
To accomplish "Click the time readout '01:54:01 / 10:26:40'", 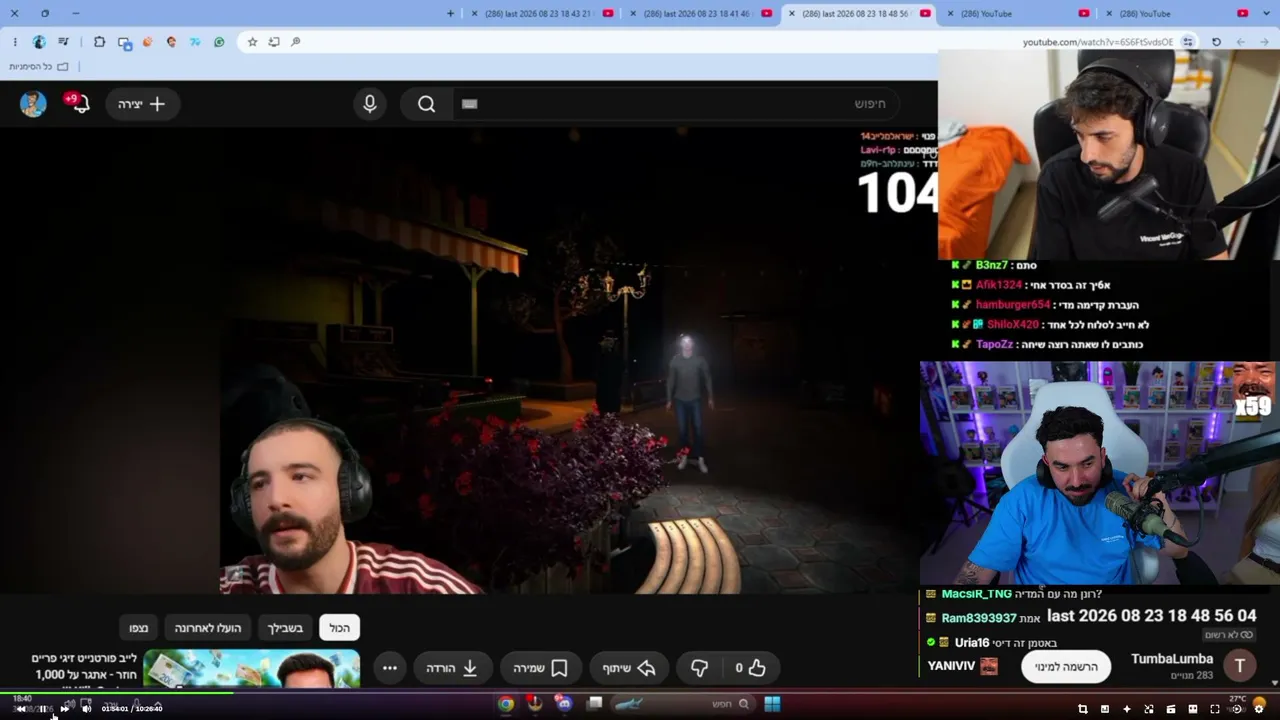I will tap(131, 709).
